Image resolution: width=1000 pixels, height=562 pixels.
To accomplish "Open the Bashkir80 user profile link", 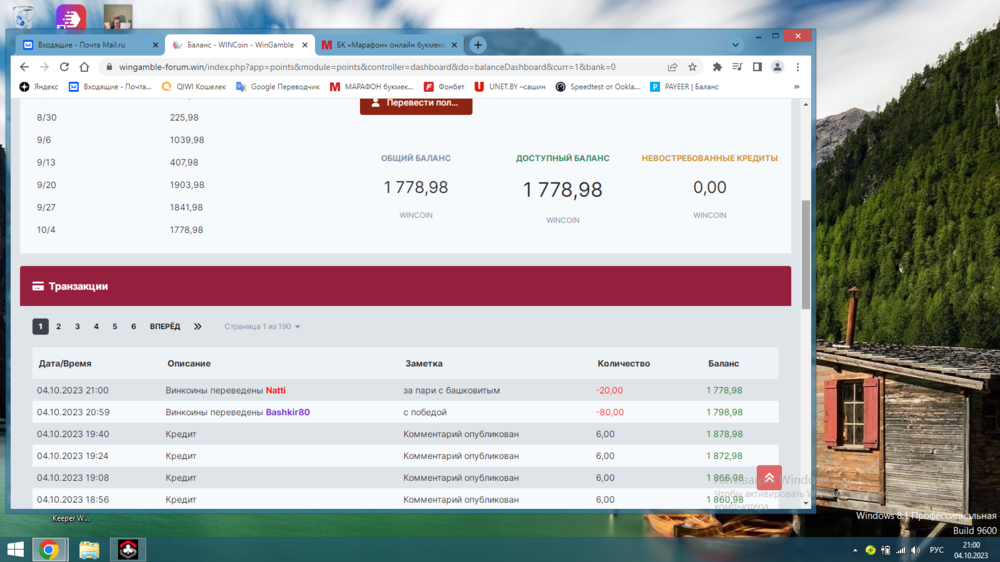I will tap(287, 412).
